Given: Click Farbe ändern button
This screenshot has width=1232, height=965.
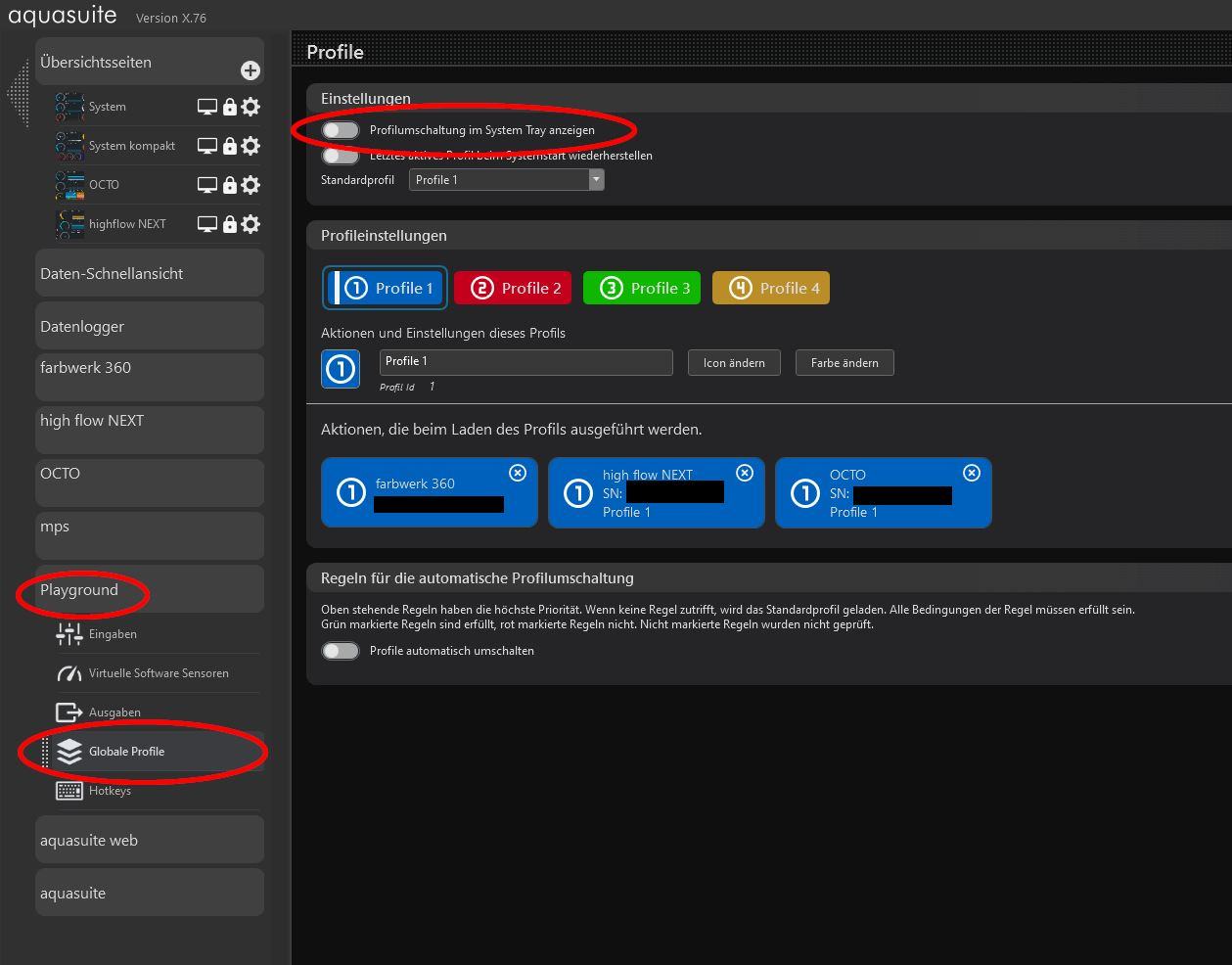Looking at the screenshot, I should point(844,363).
